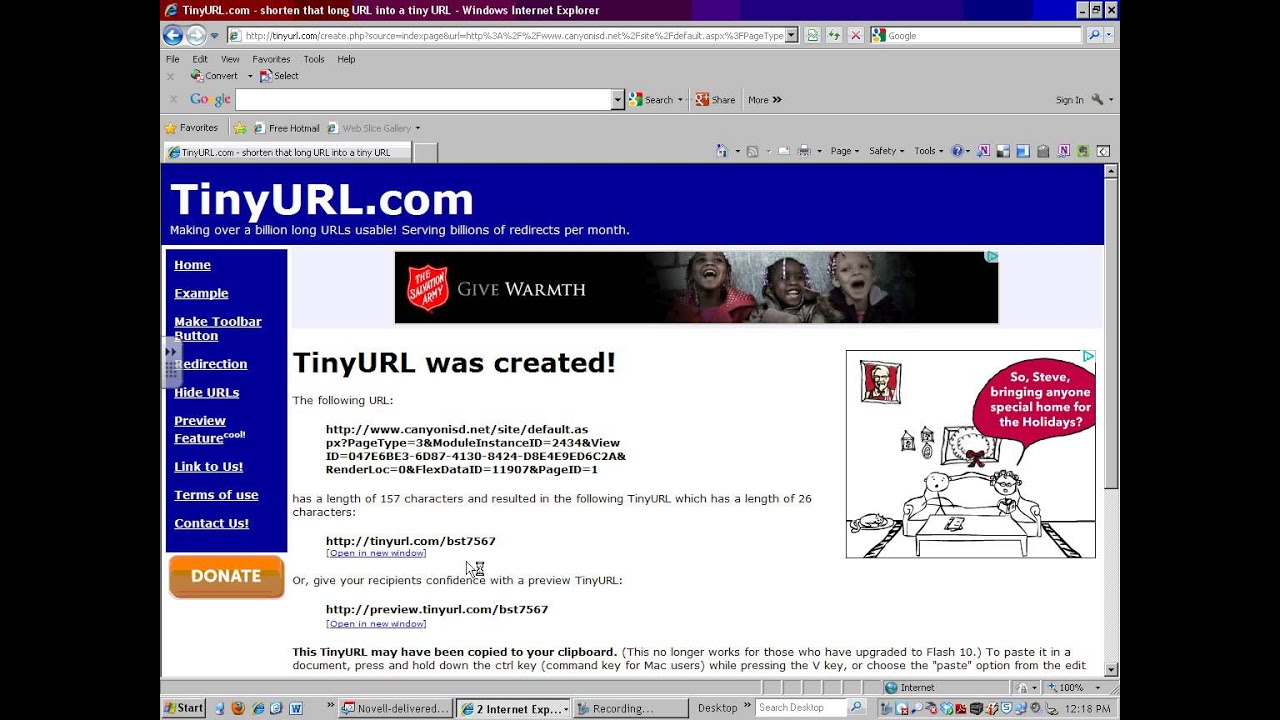Launch Word from Quick Launch

tap(296, 708)
